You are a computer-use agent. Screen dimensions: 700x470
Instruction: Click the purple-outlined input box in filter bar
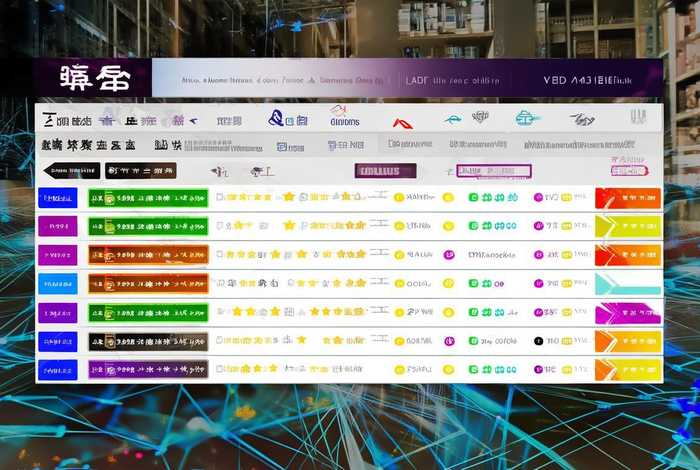[x=493, y=171]
